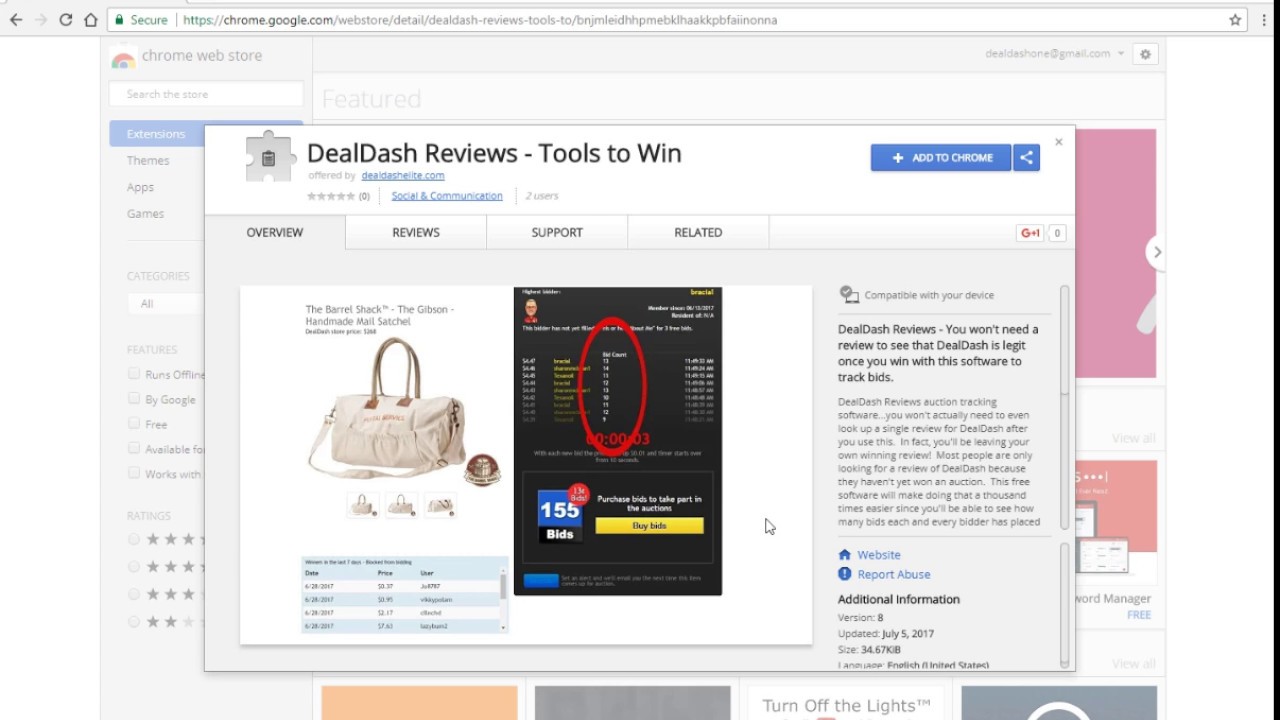
Task: Click the DealDash extension puzzle icon
Action: tap(270, 158)
